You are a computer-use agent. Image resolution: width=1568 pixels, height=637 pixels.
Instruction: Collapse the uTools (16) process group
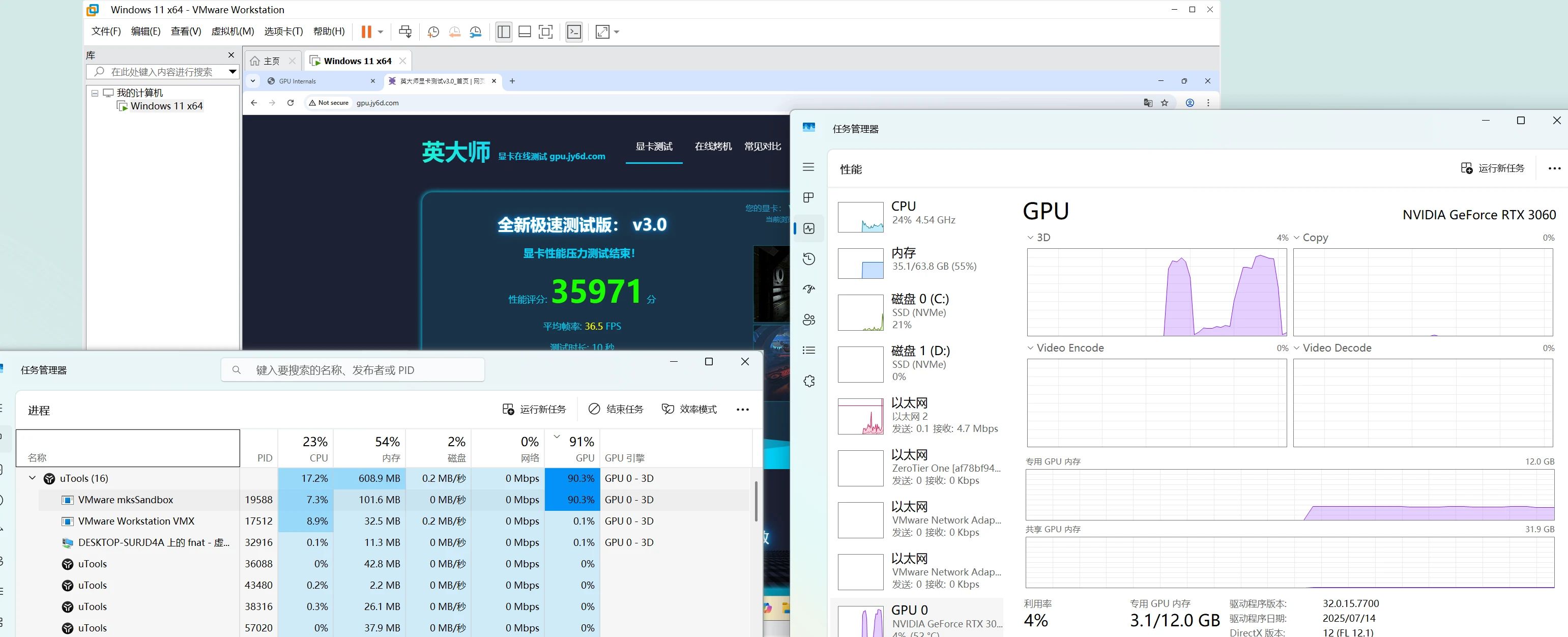[x=32, y=478]
